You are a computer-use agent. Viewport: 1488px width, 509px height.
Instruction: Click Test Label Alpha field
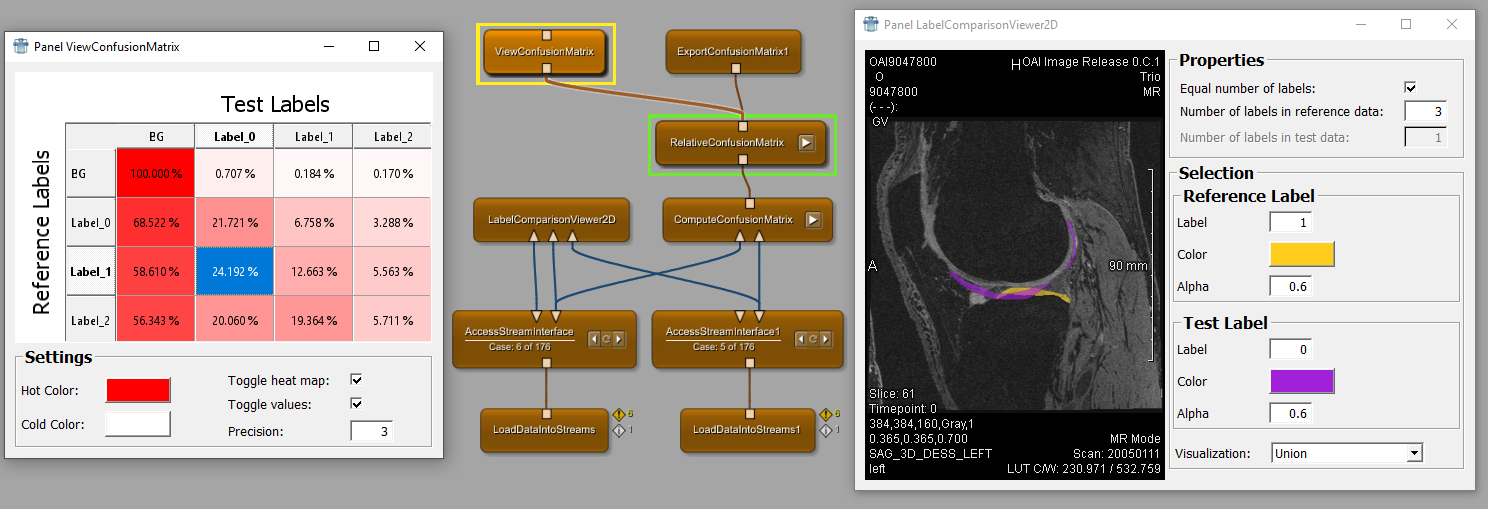1291,413
